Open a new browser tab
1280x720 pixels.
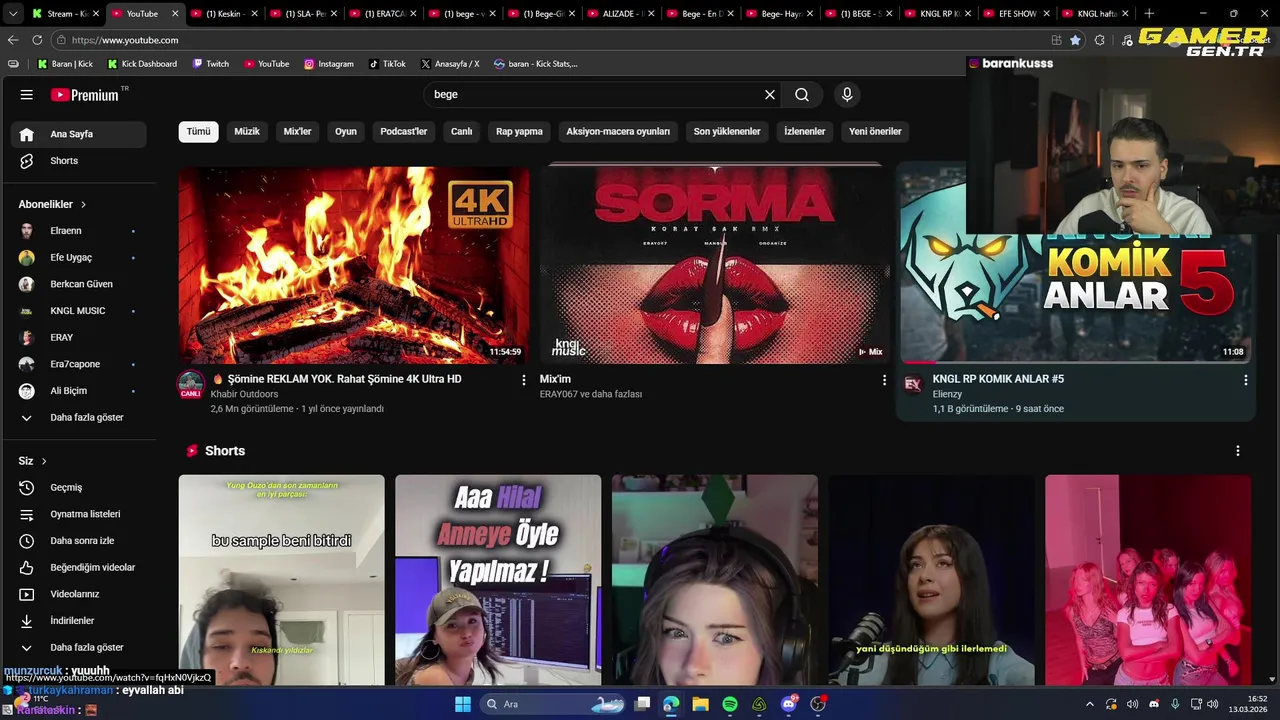pyautogui.click(x=1149, y=14)
